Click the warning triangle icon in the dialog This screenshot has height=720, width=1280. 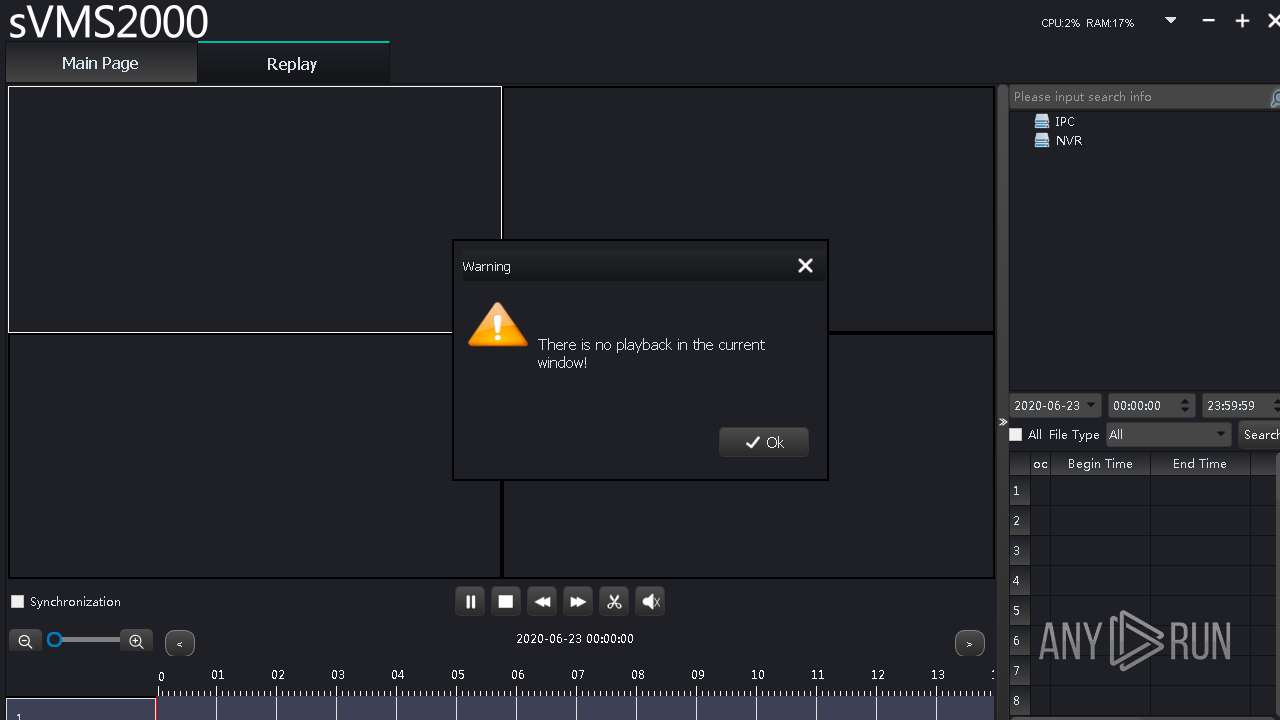tap(497, 324)
